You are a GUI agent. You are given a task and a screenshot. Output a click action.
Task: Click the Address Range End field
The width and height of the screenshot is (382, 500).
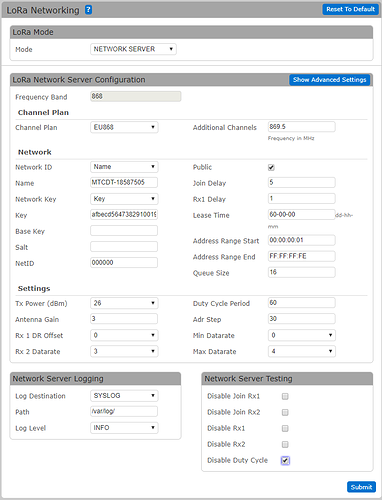pyautogui.click(x=302, y=256)
